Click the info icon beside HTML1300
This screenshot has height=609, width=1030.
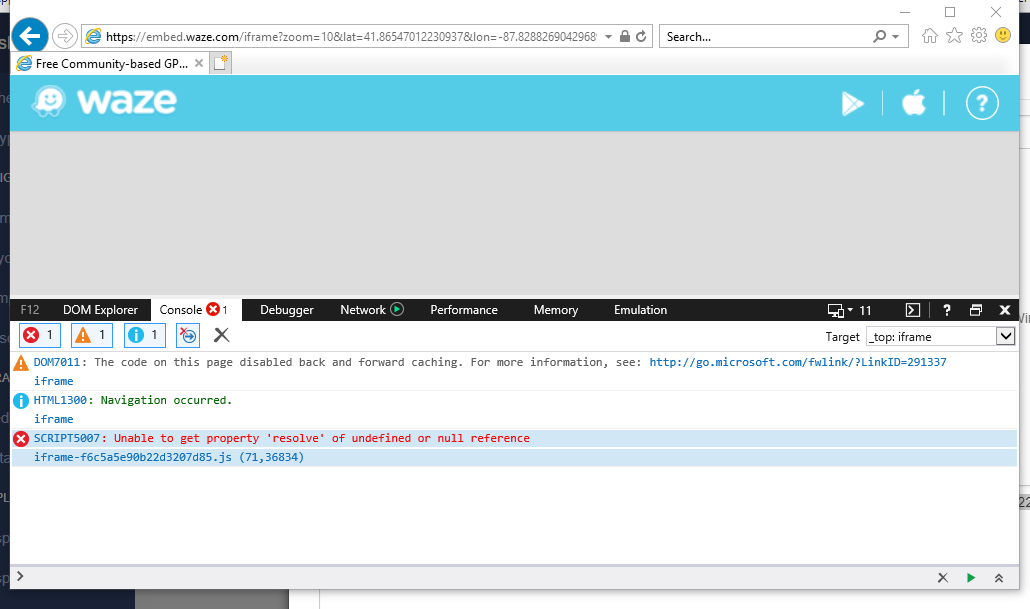21,401
